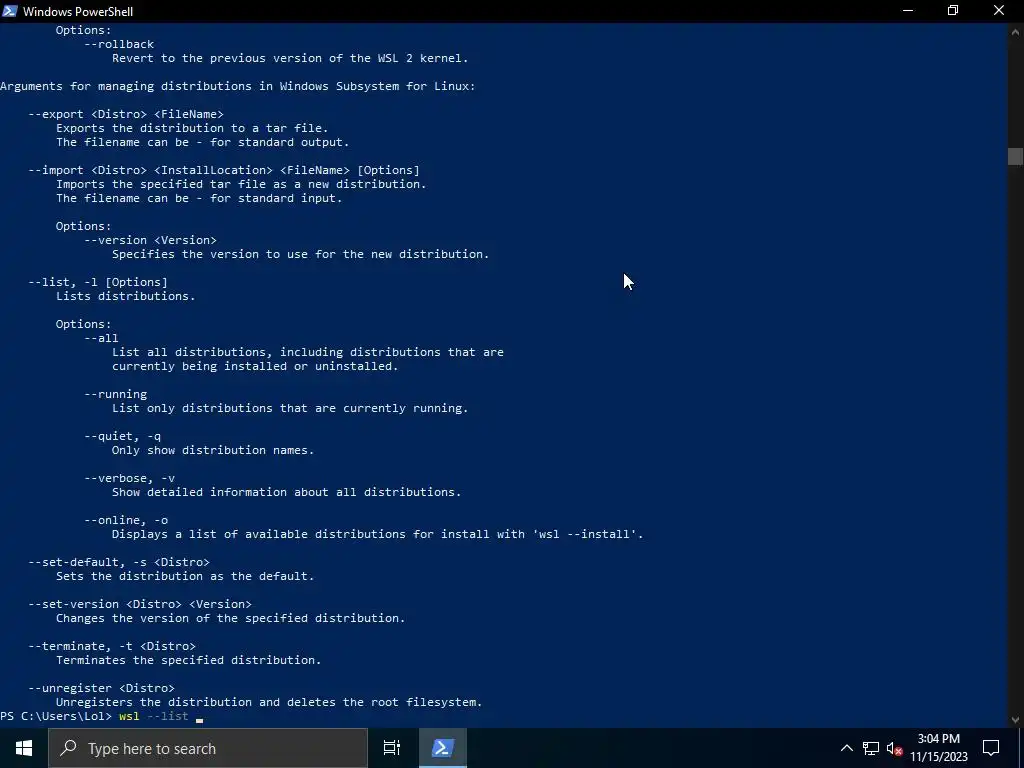The image size is (1024, 768).
Task: Click the 'PS C:\Users\Lol>' prompt
Action: coord(56,716)
